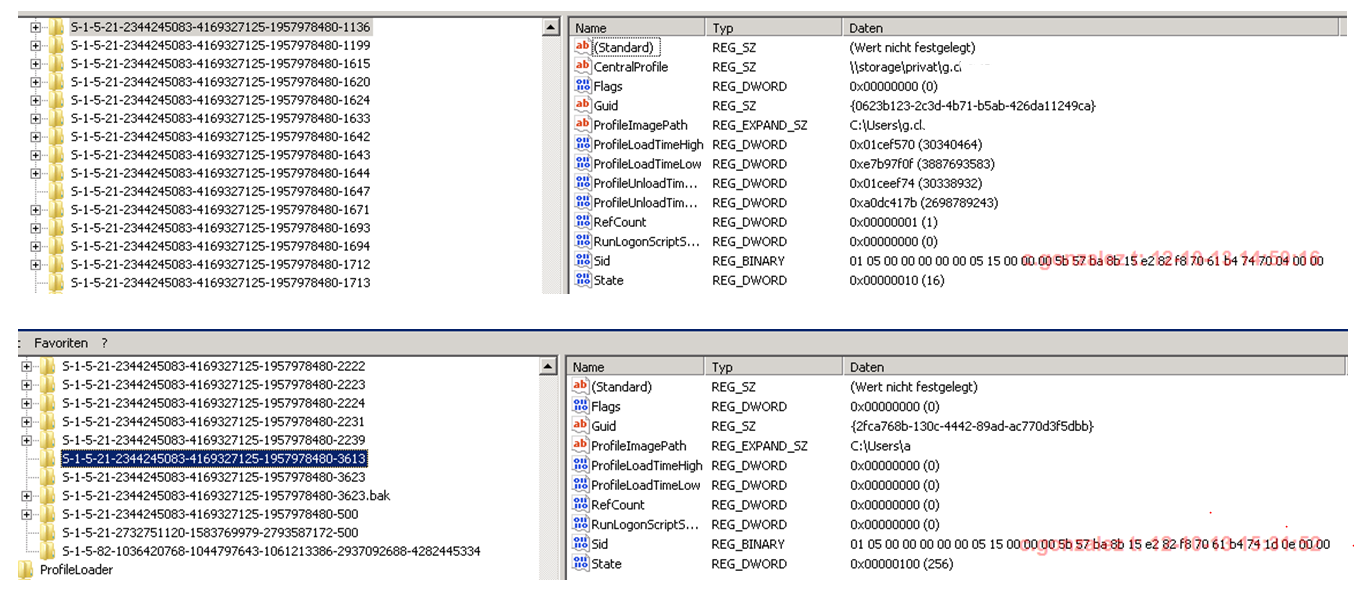Select key S-1-5-21-...-1642
This screenshot has height=592, width=1354.
pos(220,137)
